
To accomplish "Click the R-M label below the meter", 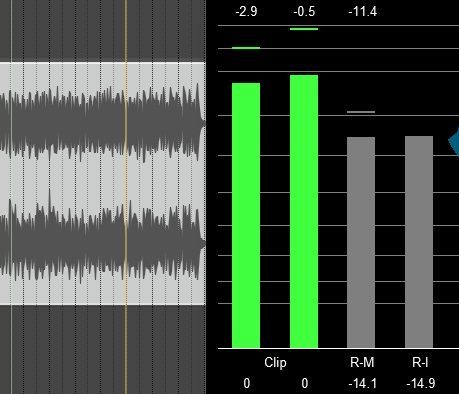I will coord(362,362).
